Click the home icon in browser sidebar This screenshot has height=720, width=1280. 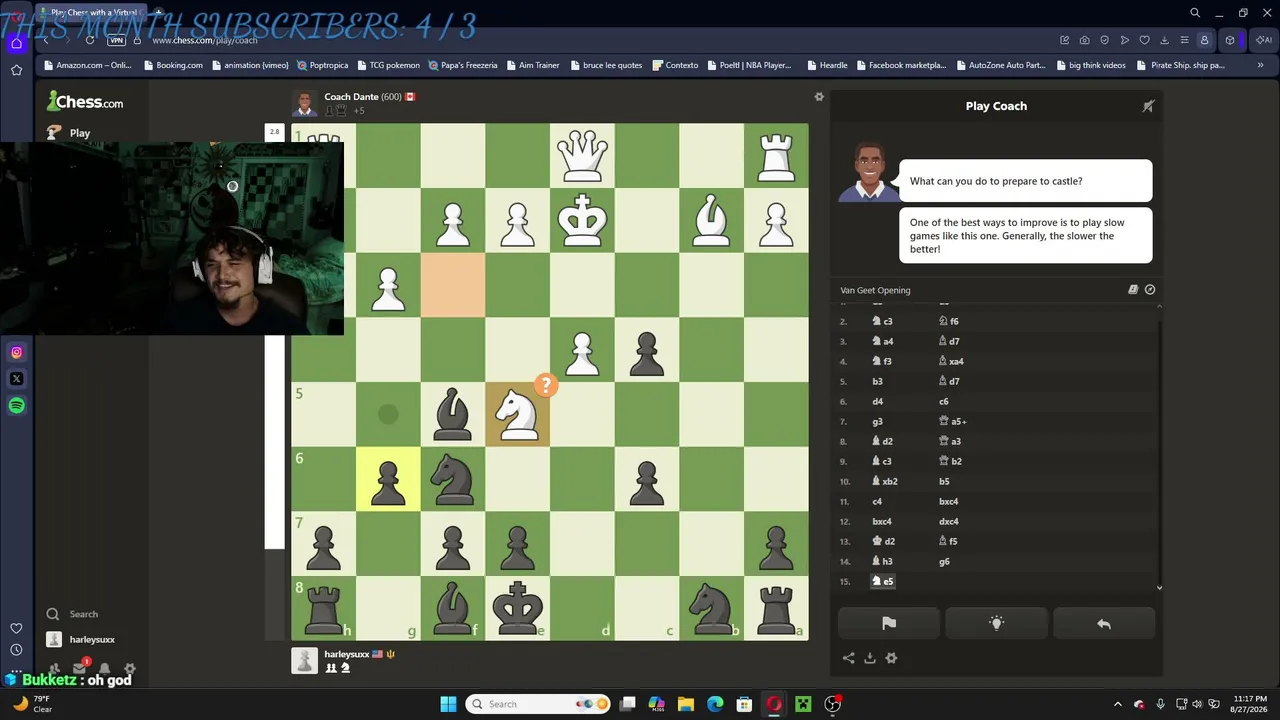pyautogui.click(x=16, y=43)
